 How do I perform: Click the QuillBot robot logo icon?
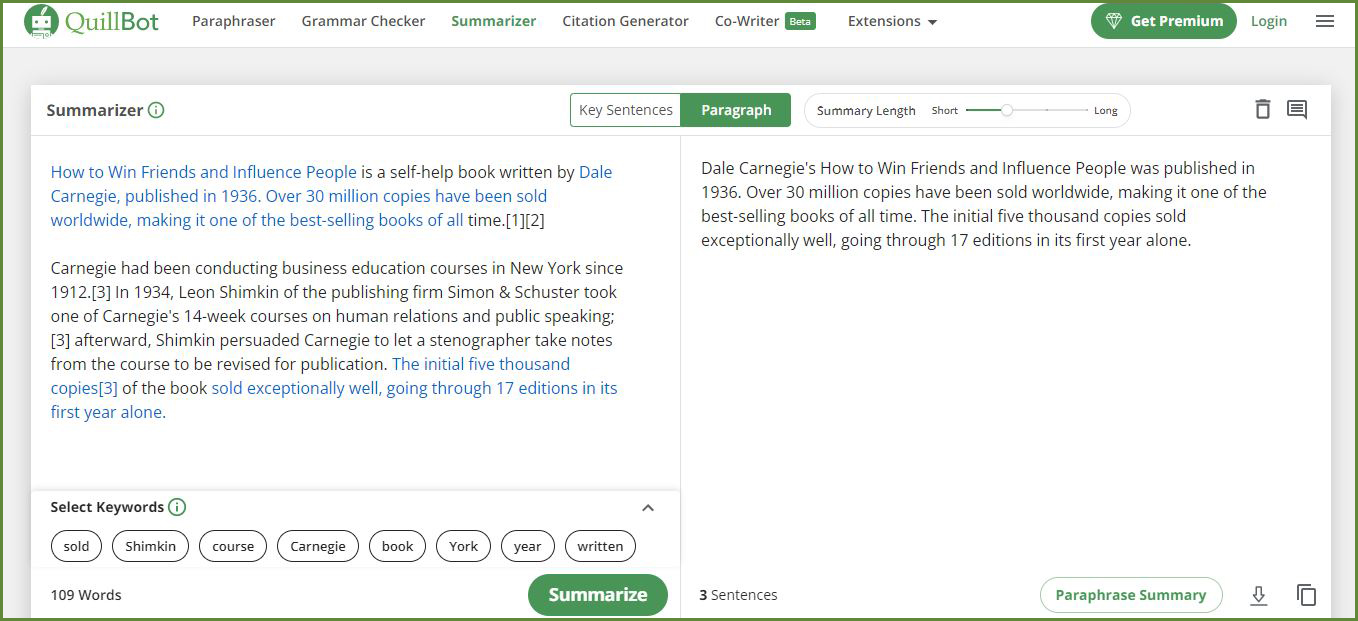point(41,21)
